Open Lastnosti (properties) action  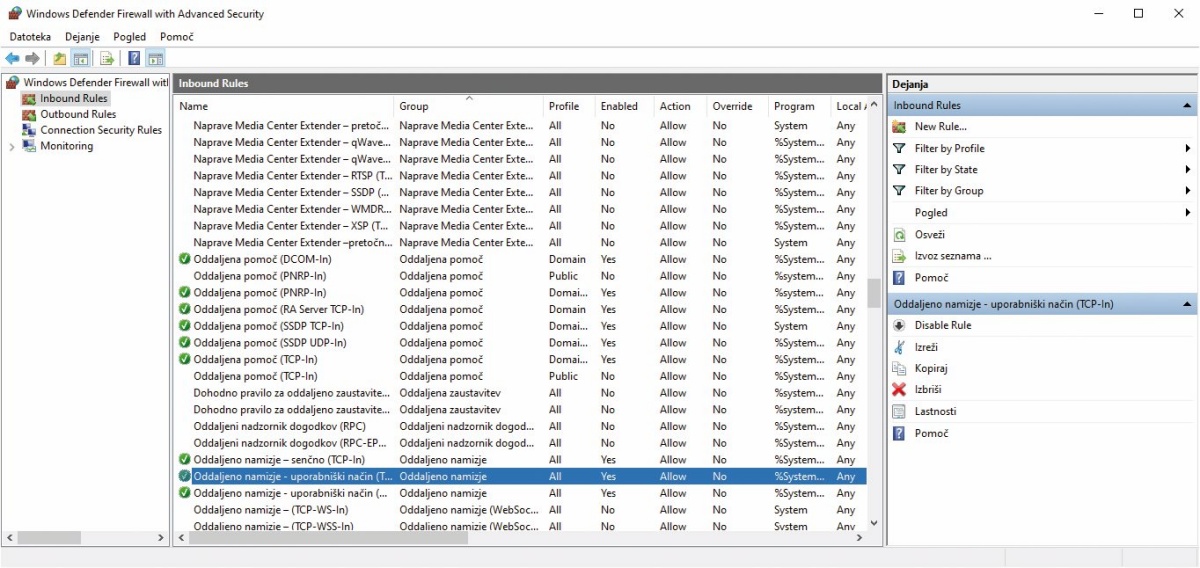coord(935,411)
